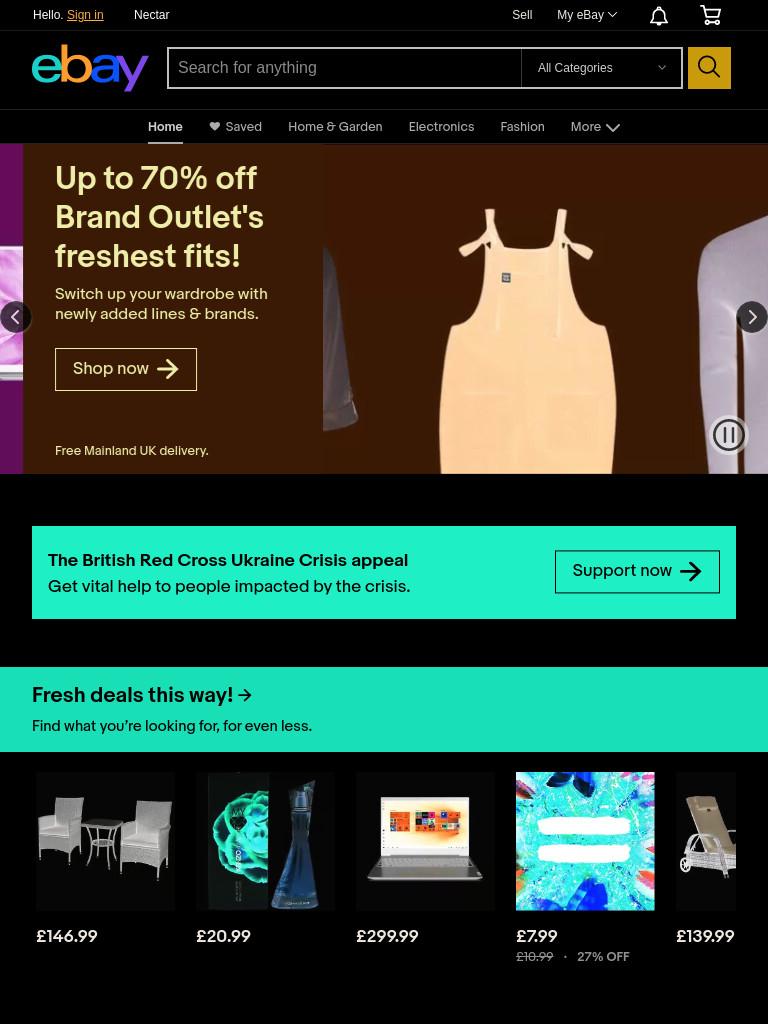The image size is (768, 1024).
Task: Advance to next carousel slide arrow
Action: pyautogui.click(x=752, y=317)
